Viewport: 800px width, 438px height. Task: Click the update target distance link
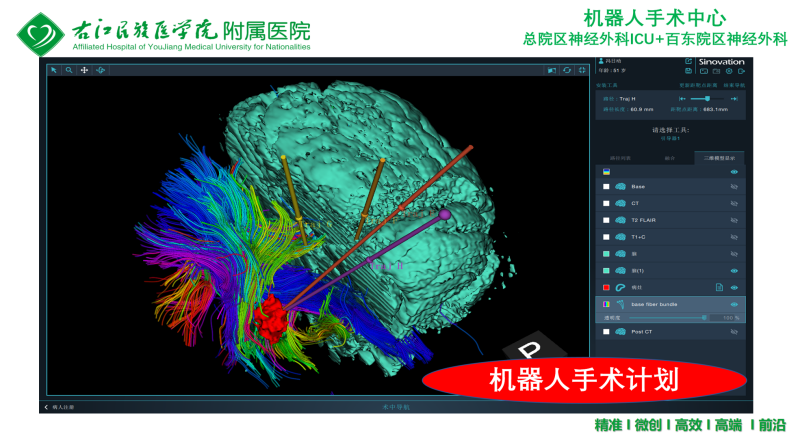698,85
